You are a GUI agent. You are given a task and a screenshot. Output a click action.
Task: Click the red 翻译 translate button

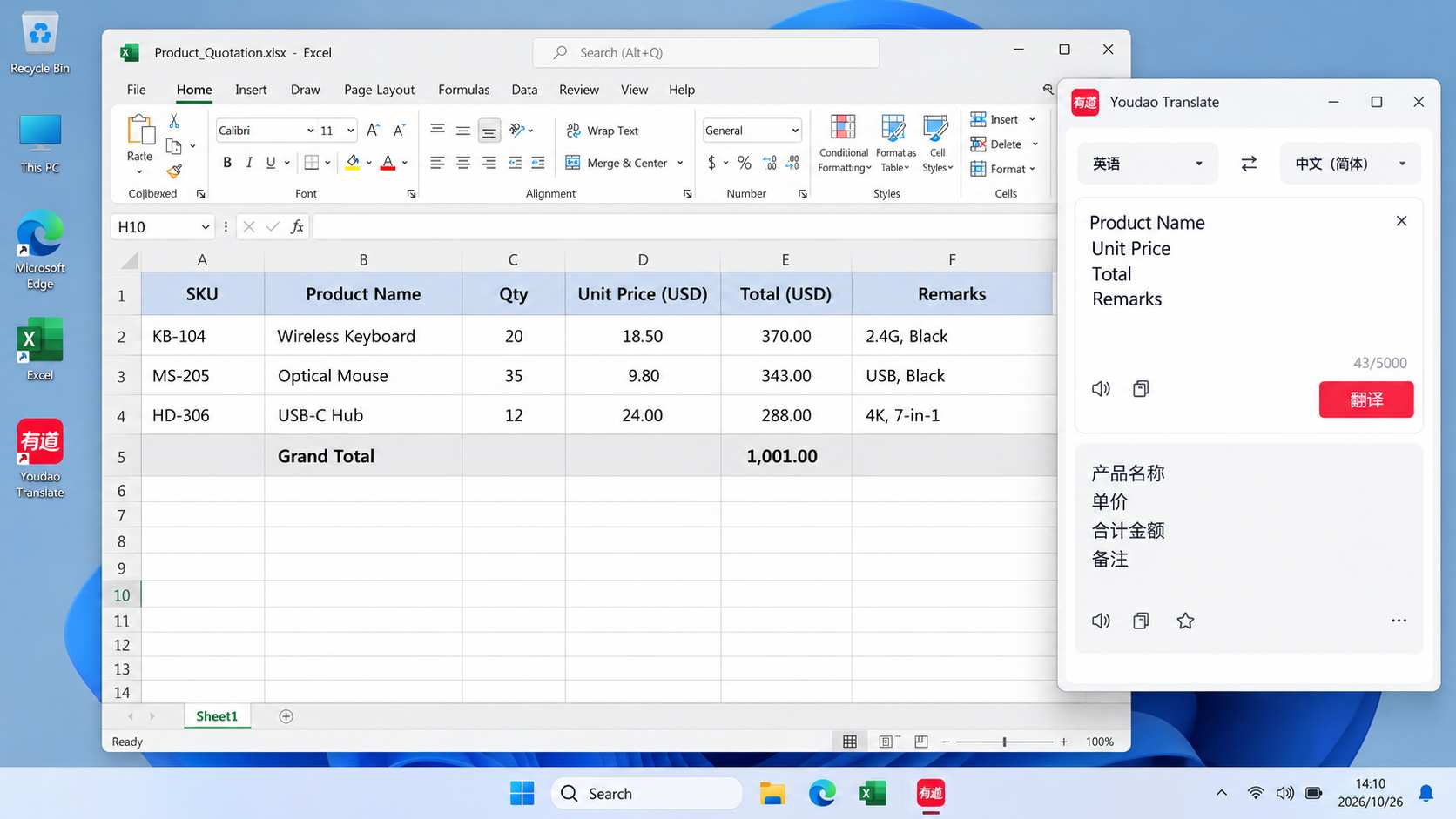pos(1365,399)
